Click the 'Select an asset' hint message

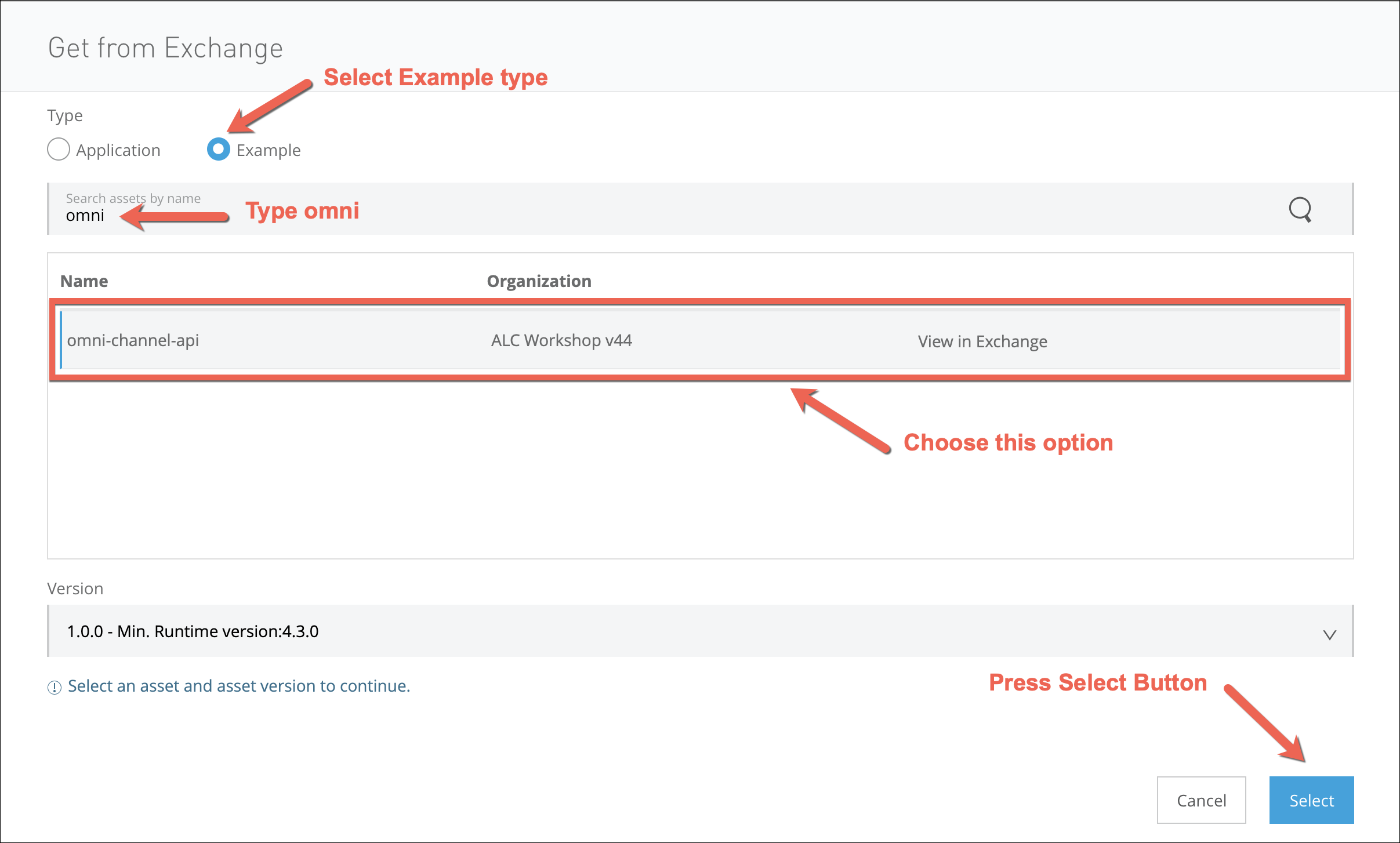[x=239, y=686]
